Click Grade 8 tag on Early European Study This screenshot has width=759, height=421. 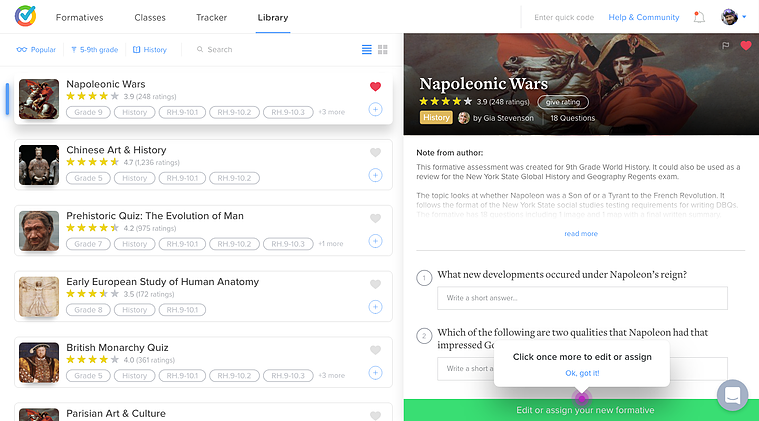point(88,310)
